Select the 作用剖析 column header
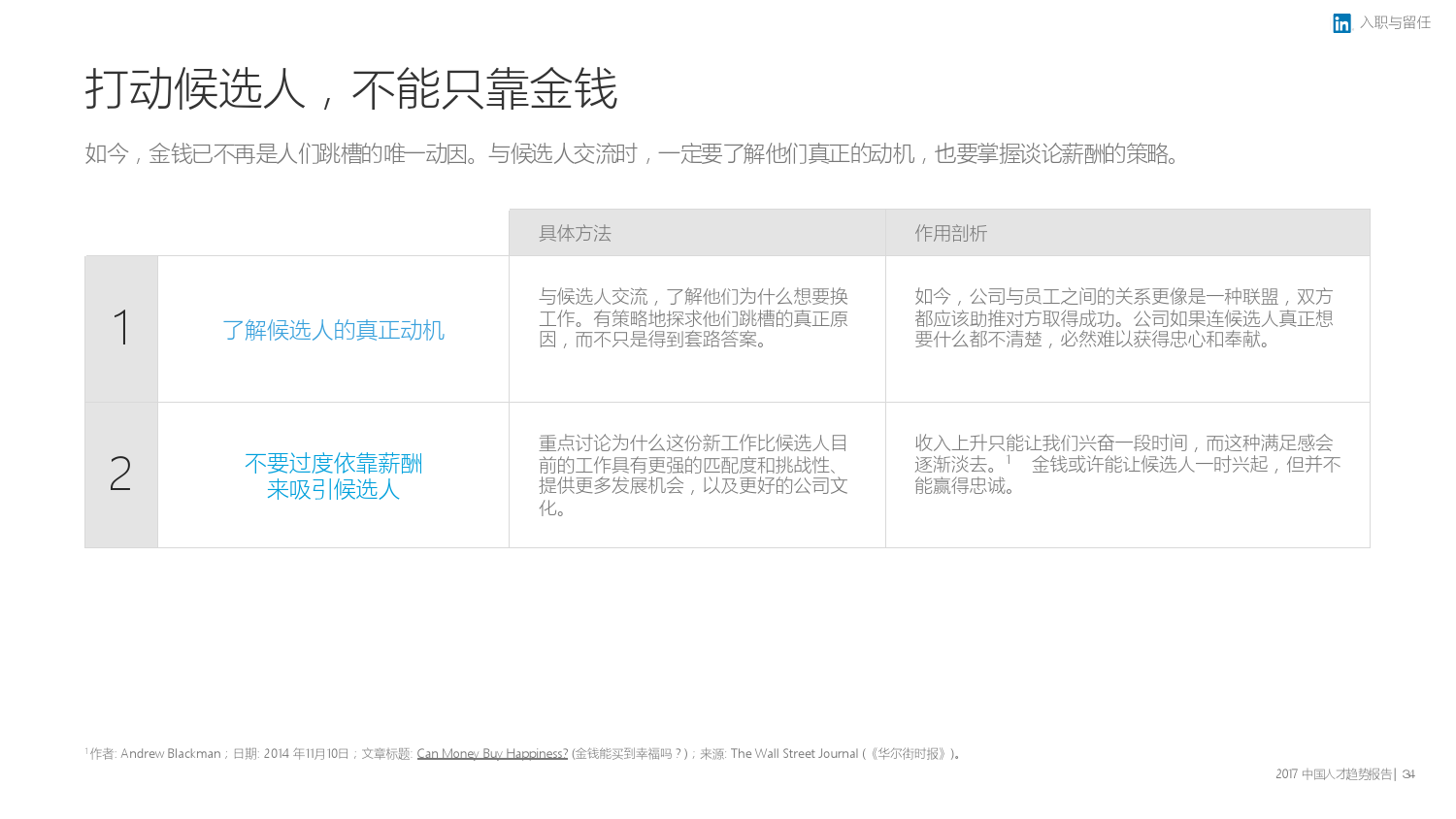This screenshot has width=1456, height=819. (950, 233)
